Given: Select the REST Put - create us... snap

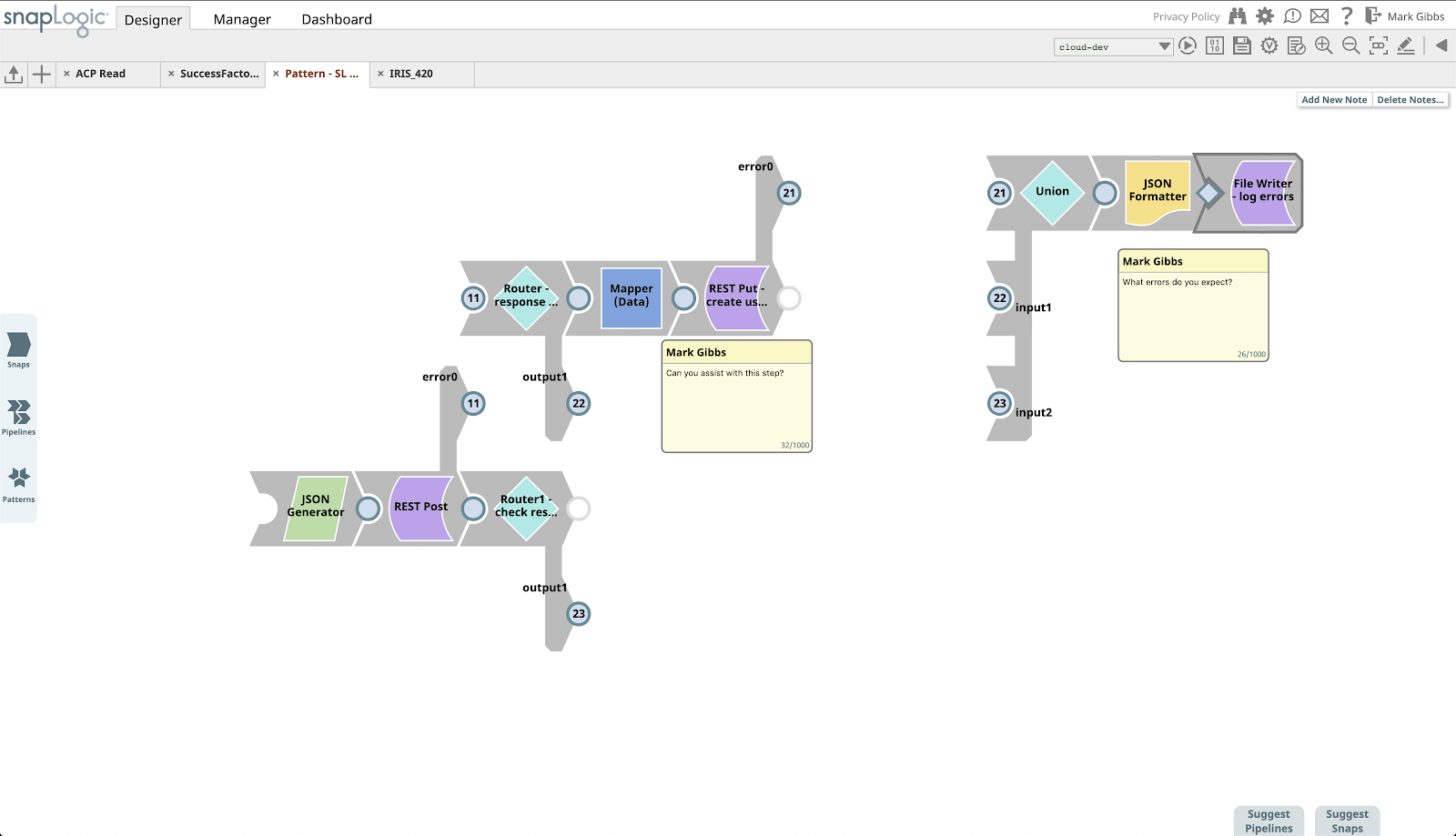Looking at the screenshot, I should (x=737, y=297).
